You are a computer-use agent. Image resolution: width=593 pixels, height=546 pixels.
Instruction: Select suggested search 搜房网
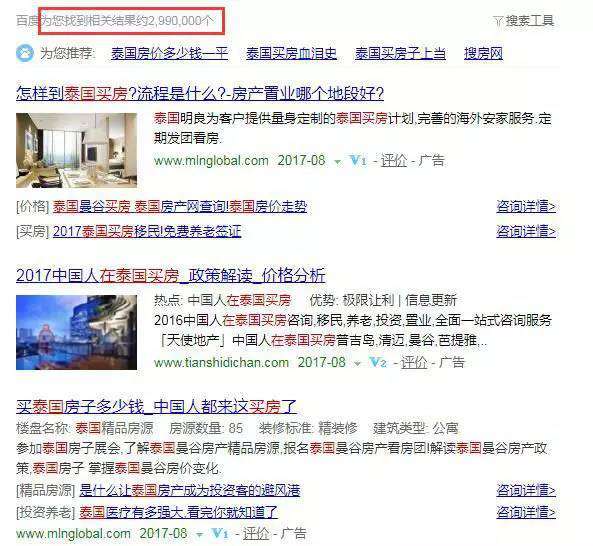[x=483, y=53]
